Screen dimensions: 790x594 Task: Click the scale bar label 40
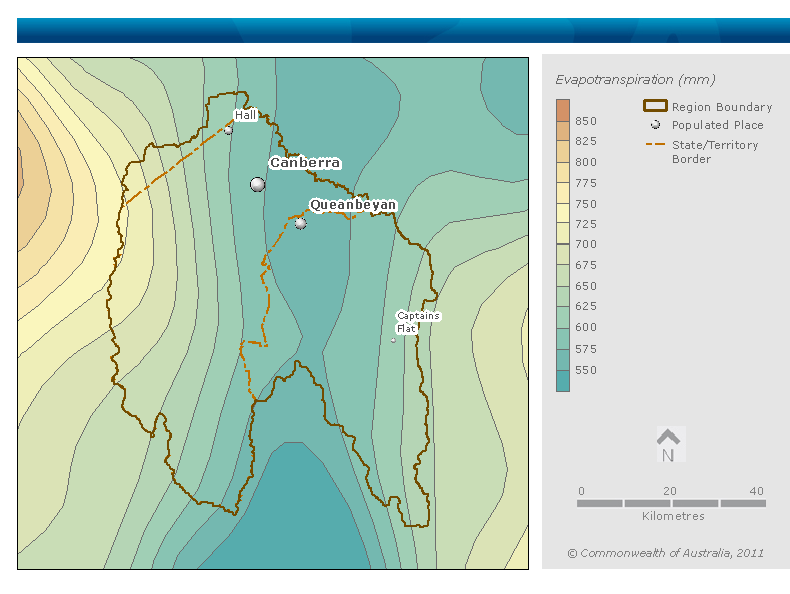pos(756,491)
